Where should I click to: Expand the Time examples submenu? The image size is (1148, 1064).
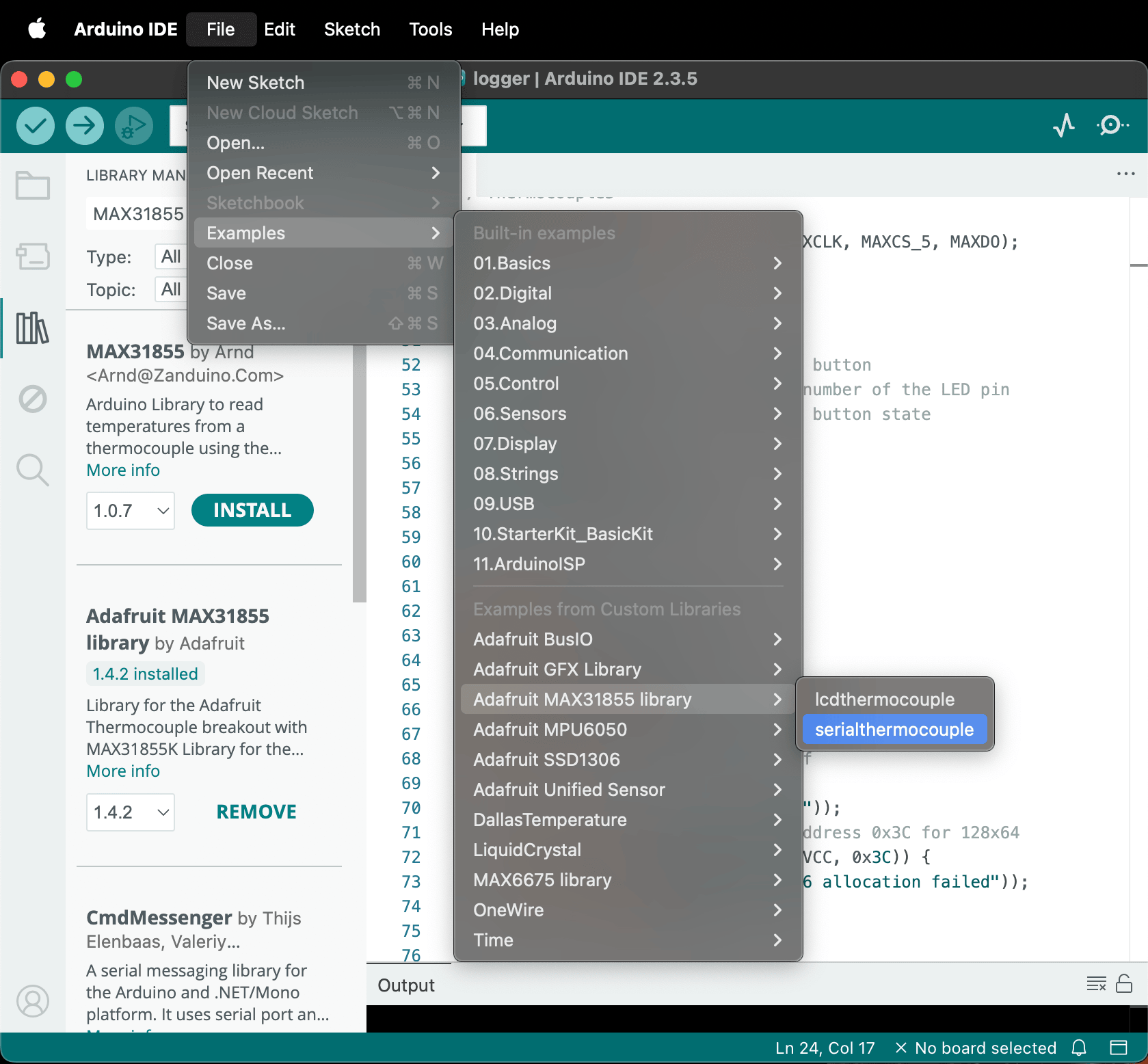coord(628,940)
